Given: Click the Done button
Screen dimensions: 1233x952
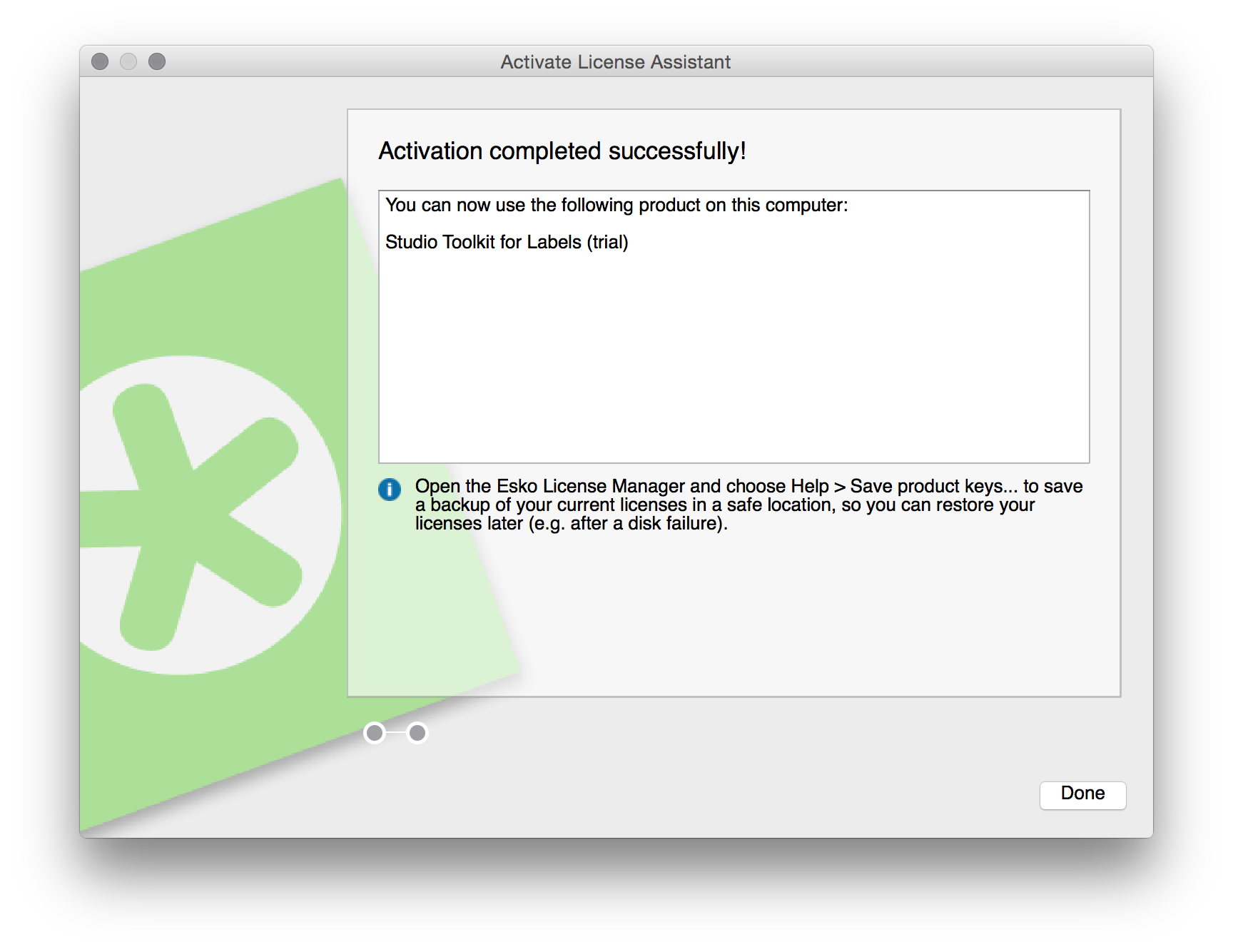Looking at the screenshot, I should [1082, 794].
